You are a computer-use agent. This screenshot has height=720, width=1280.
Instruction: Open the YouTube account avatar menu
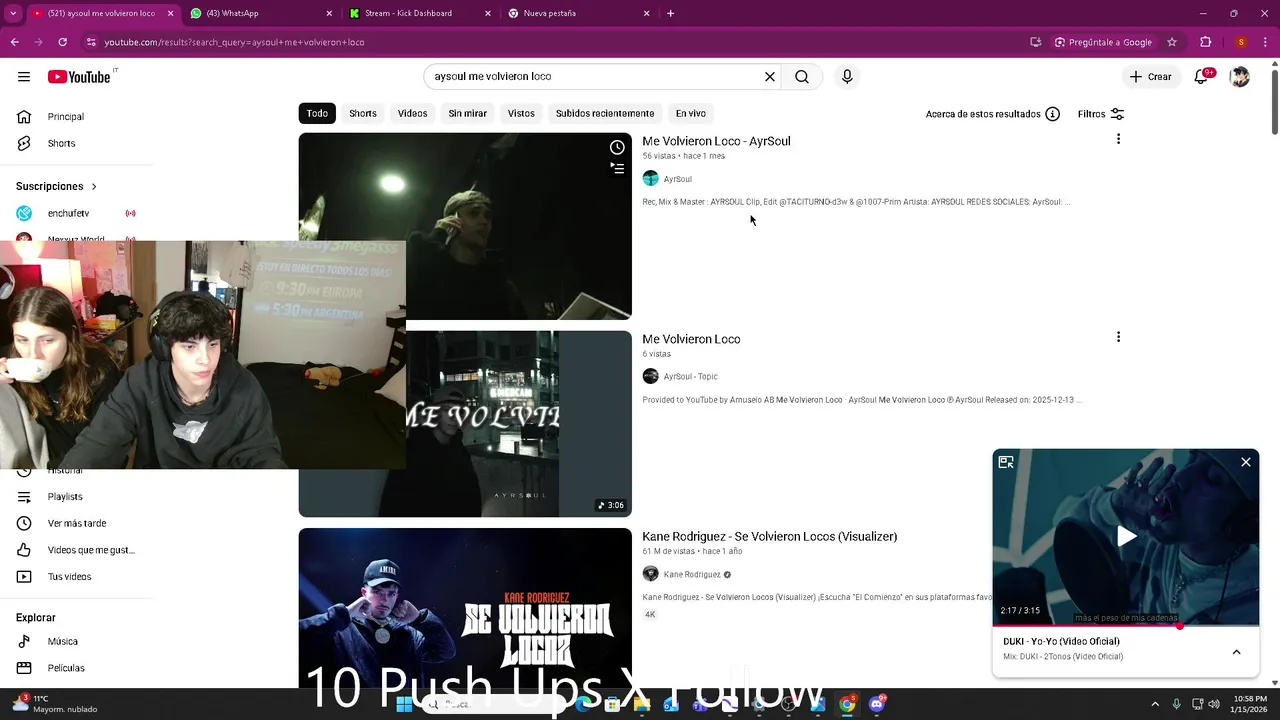tap(1240, 77)
